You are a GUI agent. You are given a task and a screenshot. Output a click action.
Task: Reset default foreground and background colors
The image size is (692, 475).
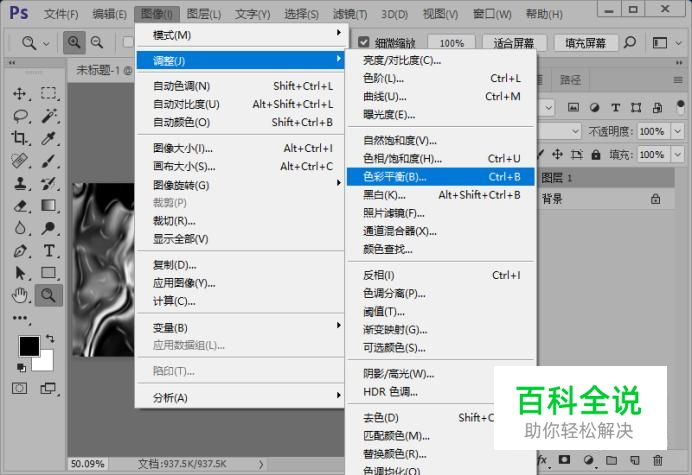pyautogui.click(x=21, y=367)
